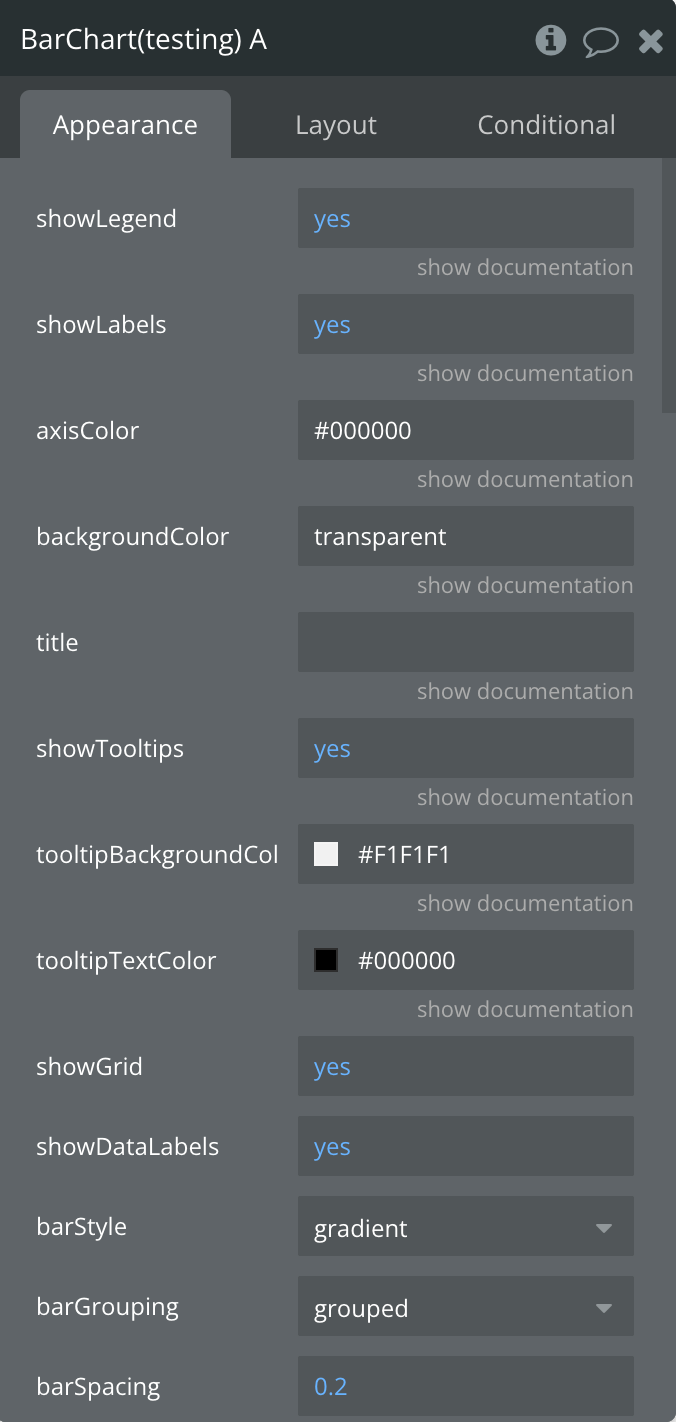
Task: Click the axisColor #000000 field
Action: [x=465, y=431]
